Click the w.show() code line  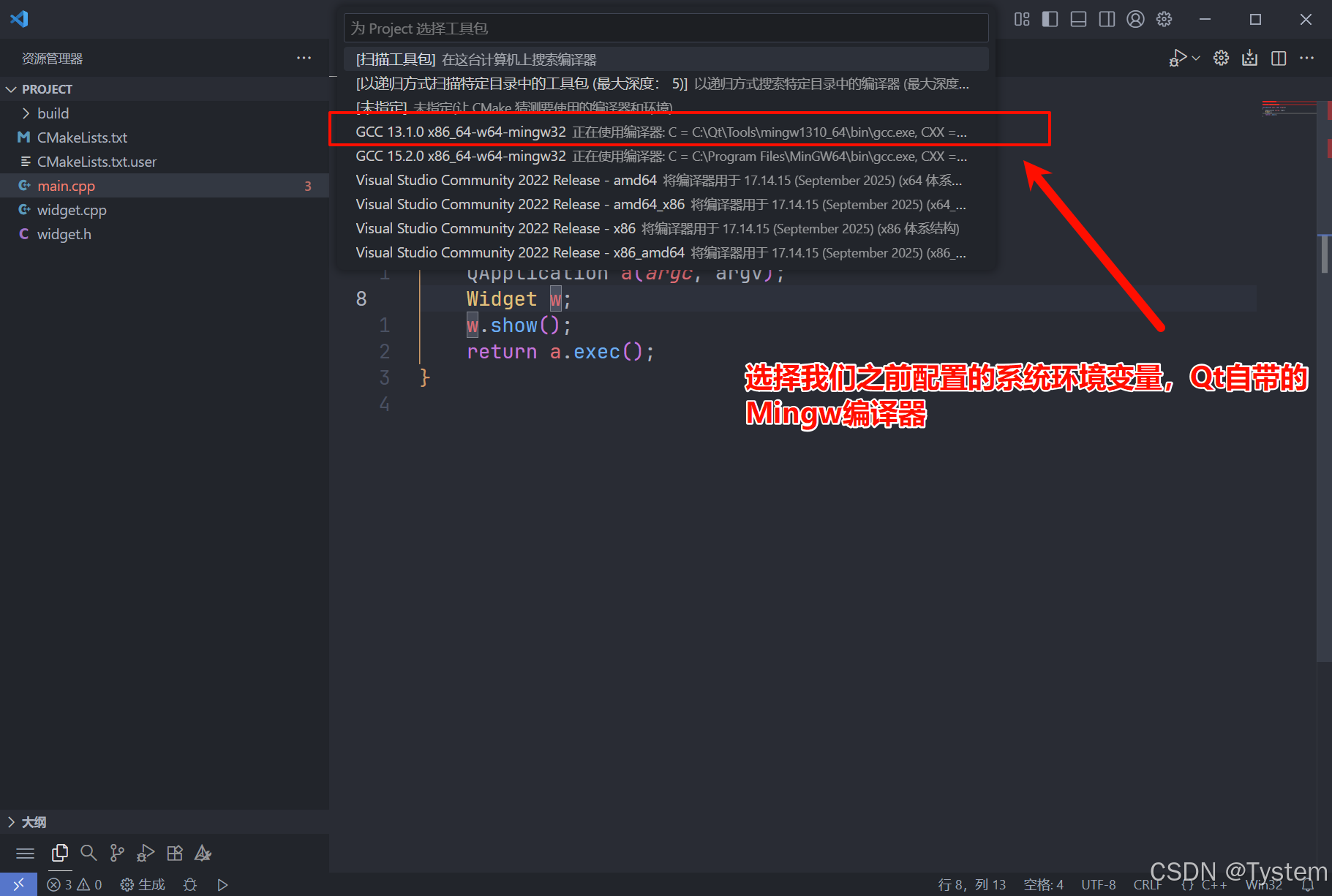519,325
